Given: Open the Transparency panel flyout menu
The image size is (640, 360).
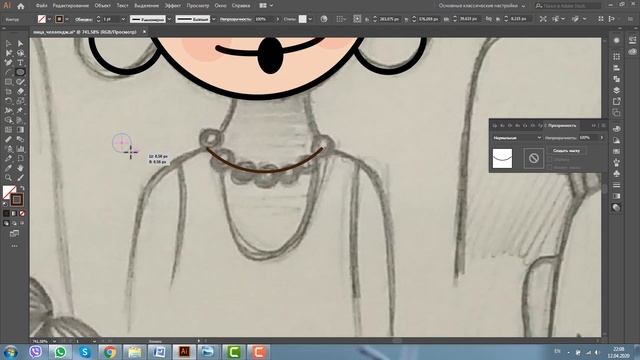Looking at the screenshot, I should coord(603,125).
